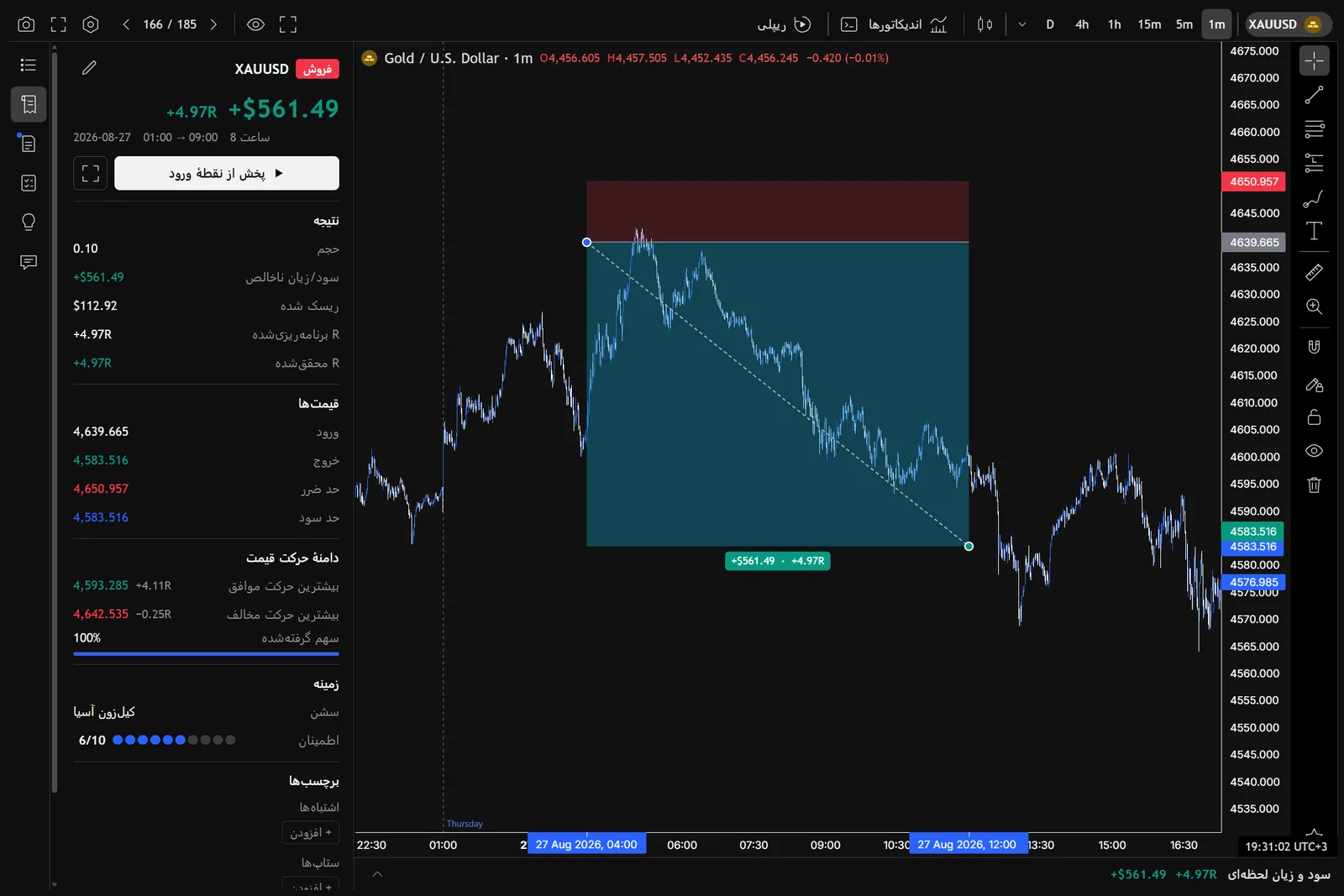Expand trade panel with fullscreen square button
This screenshot has height=896, width=1344.
(x=91, y=173)
